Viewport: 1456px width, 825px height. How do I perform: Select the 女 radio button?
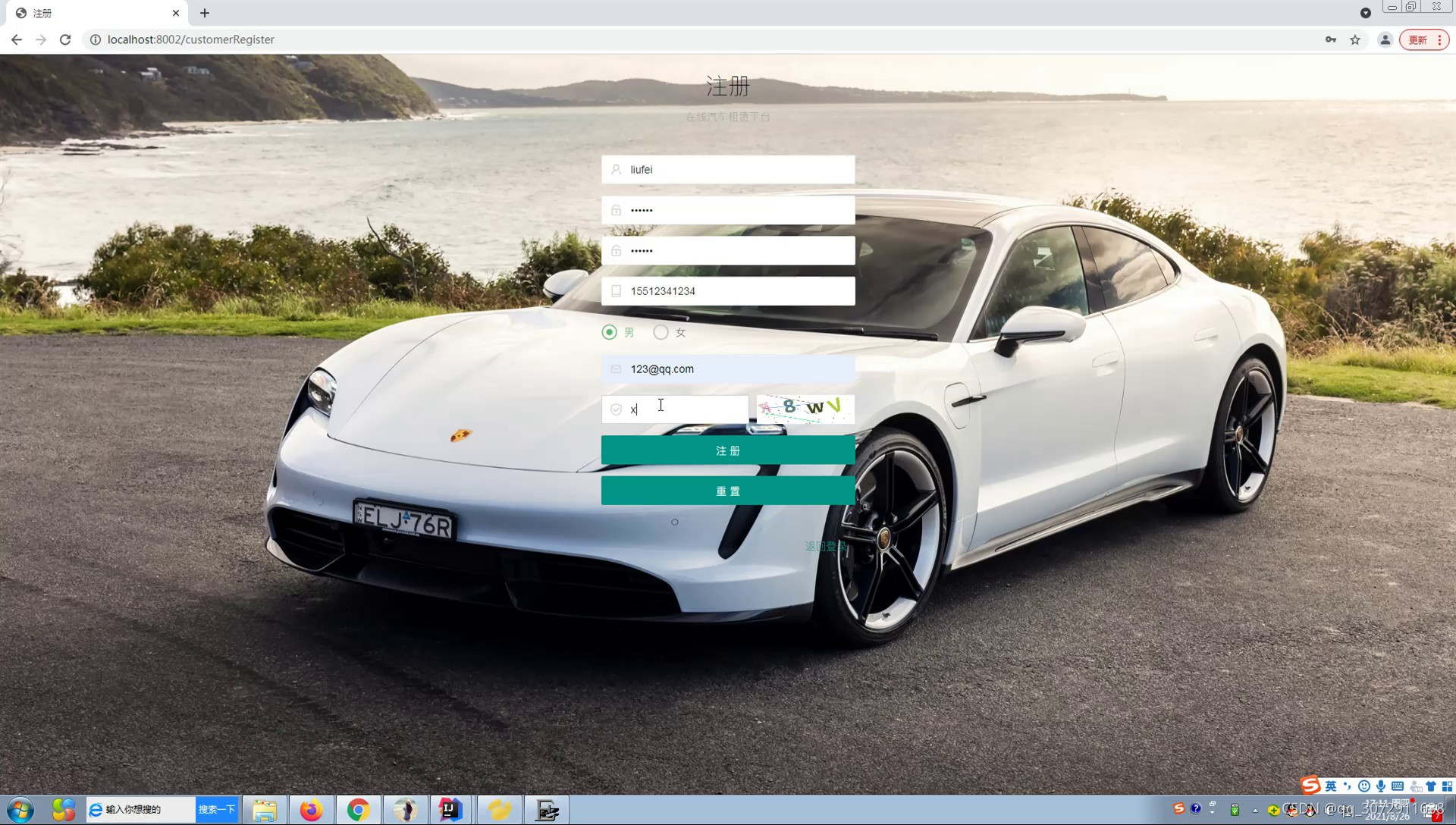click(x=661, y=332)
